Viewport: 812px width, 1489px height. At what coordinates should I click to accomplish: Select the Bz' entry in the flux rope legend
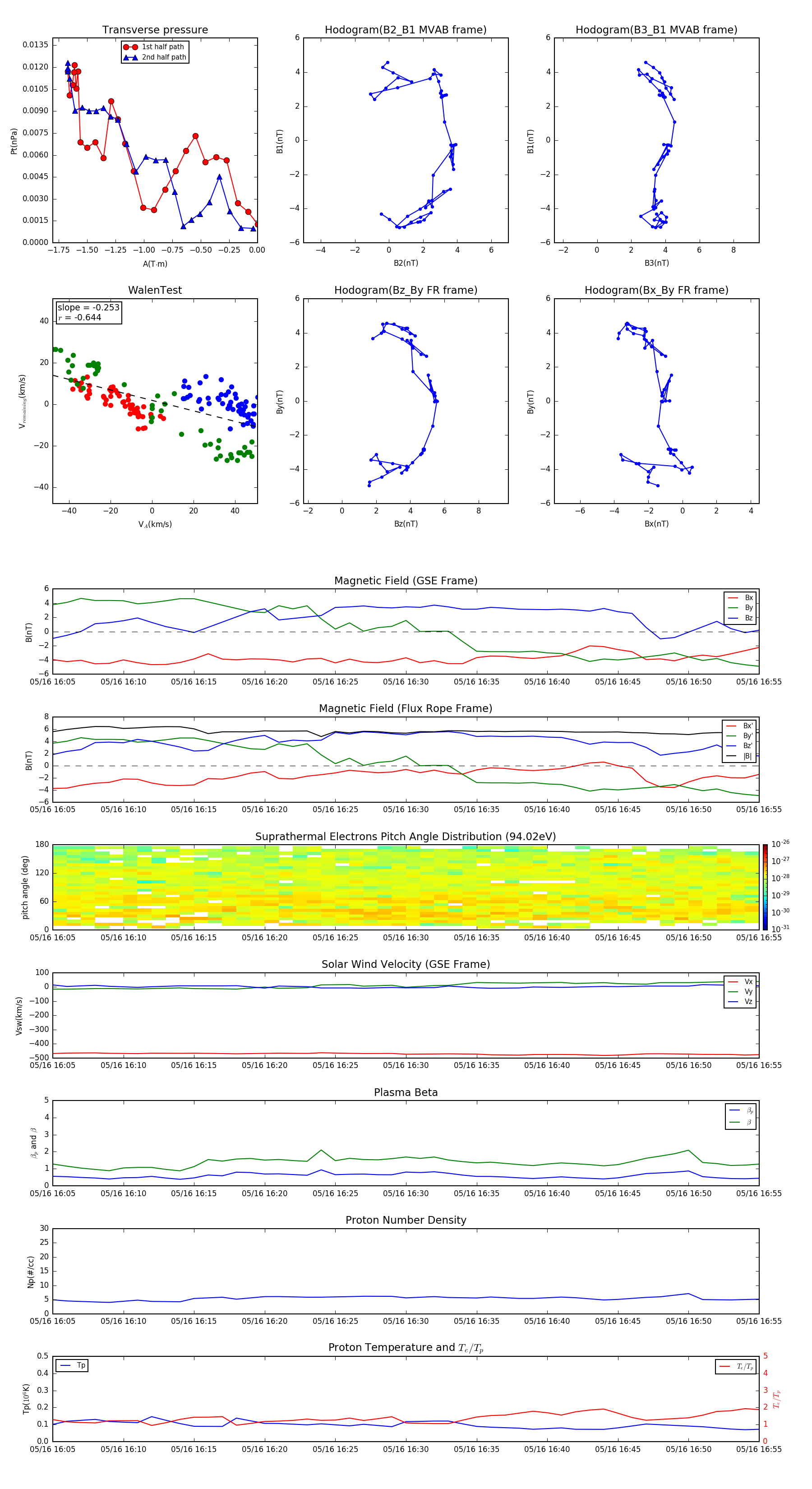click(739, 746)
